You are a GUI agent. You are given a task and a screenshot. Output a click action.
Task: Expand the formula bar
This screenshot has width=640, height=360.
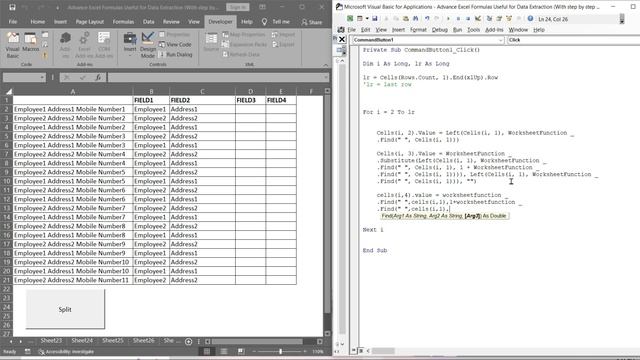325,77
